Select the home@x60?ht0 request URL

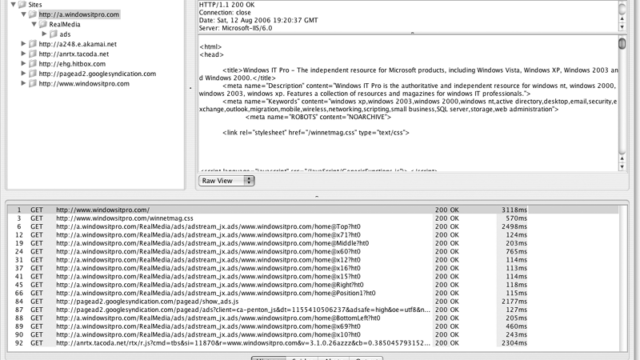208,251
